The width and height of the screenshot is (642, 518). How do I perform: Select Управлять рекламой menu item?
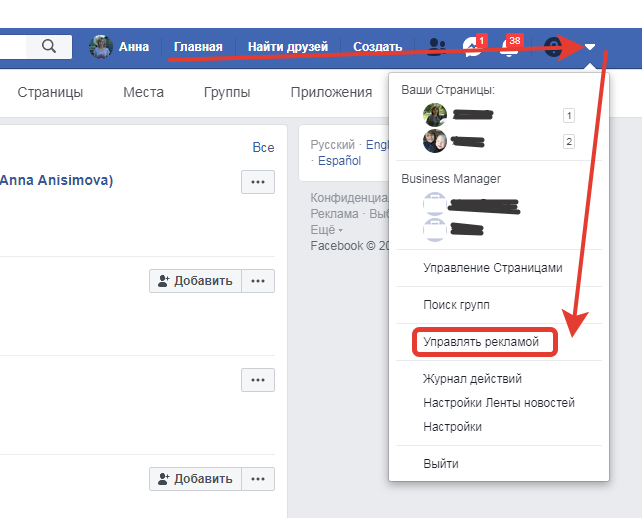[481, 342]
